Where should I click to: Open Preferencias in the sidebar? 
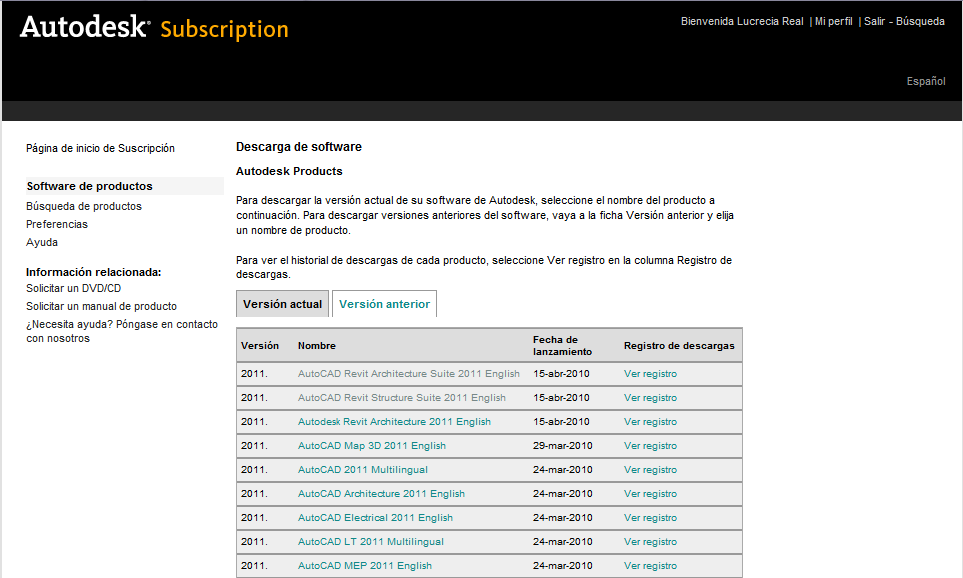57,224
